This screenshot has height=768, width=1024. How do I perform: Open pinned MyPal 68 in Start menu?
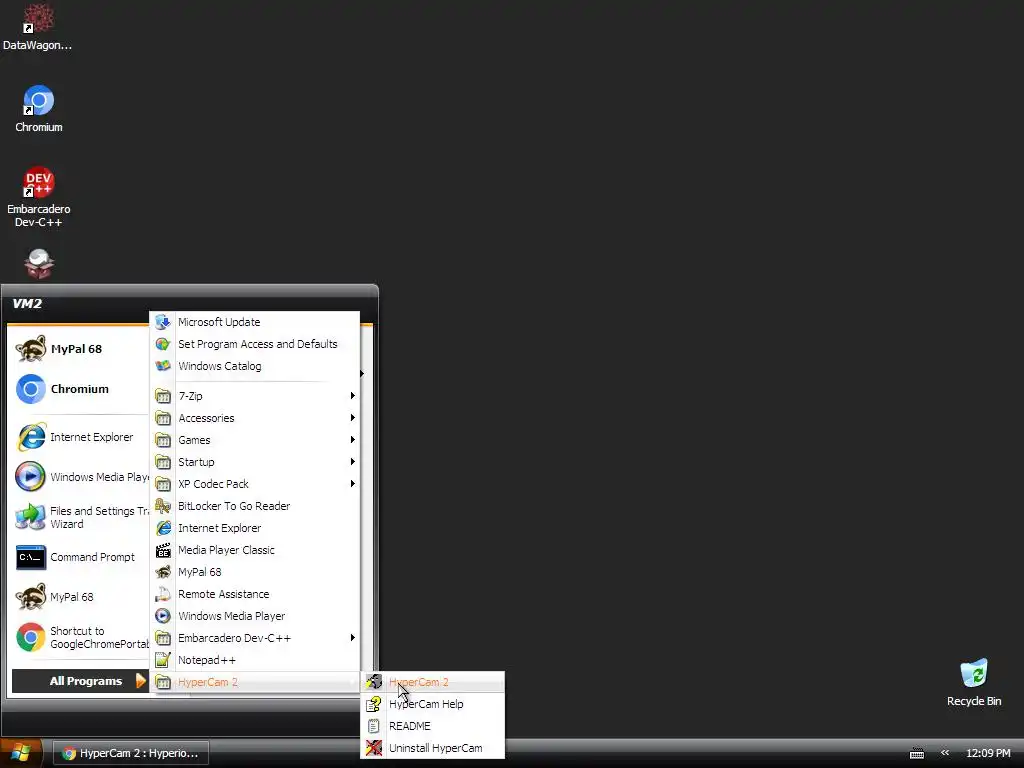point(78,349)
